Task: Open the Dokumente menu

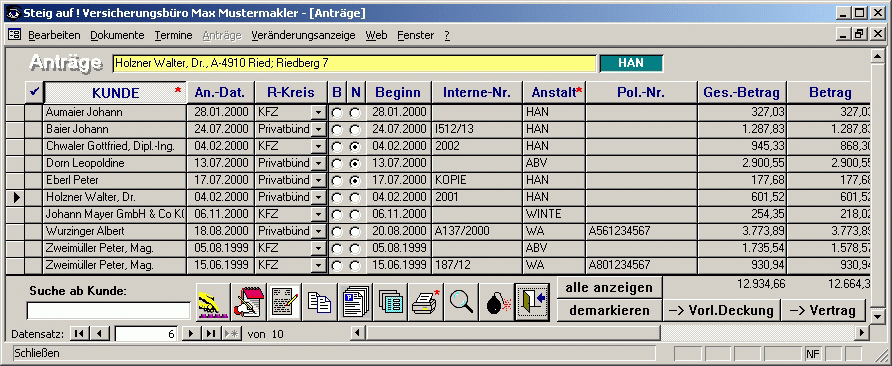Action: pos(117,35)
